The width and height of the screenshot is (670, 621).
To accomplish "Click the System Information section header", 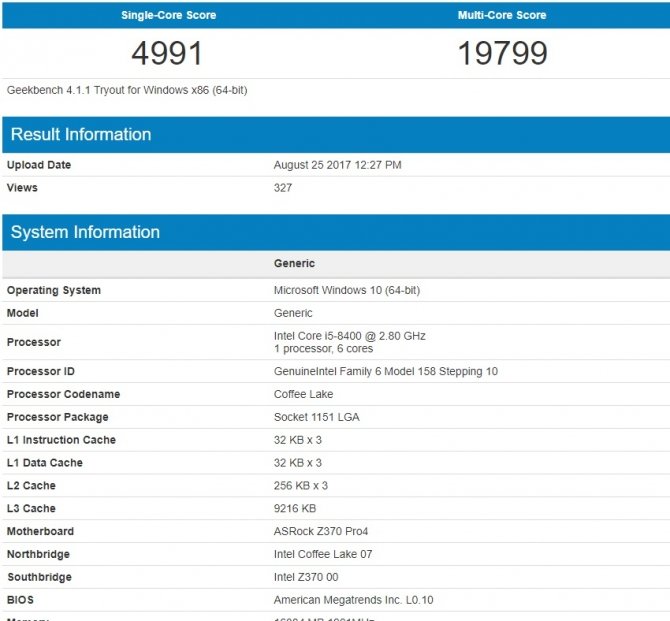I will (336, 233).
